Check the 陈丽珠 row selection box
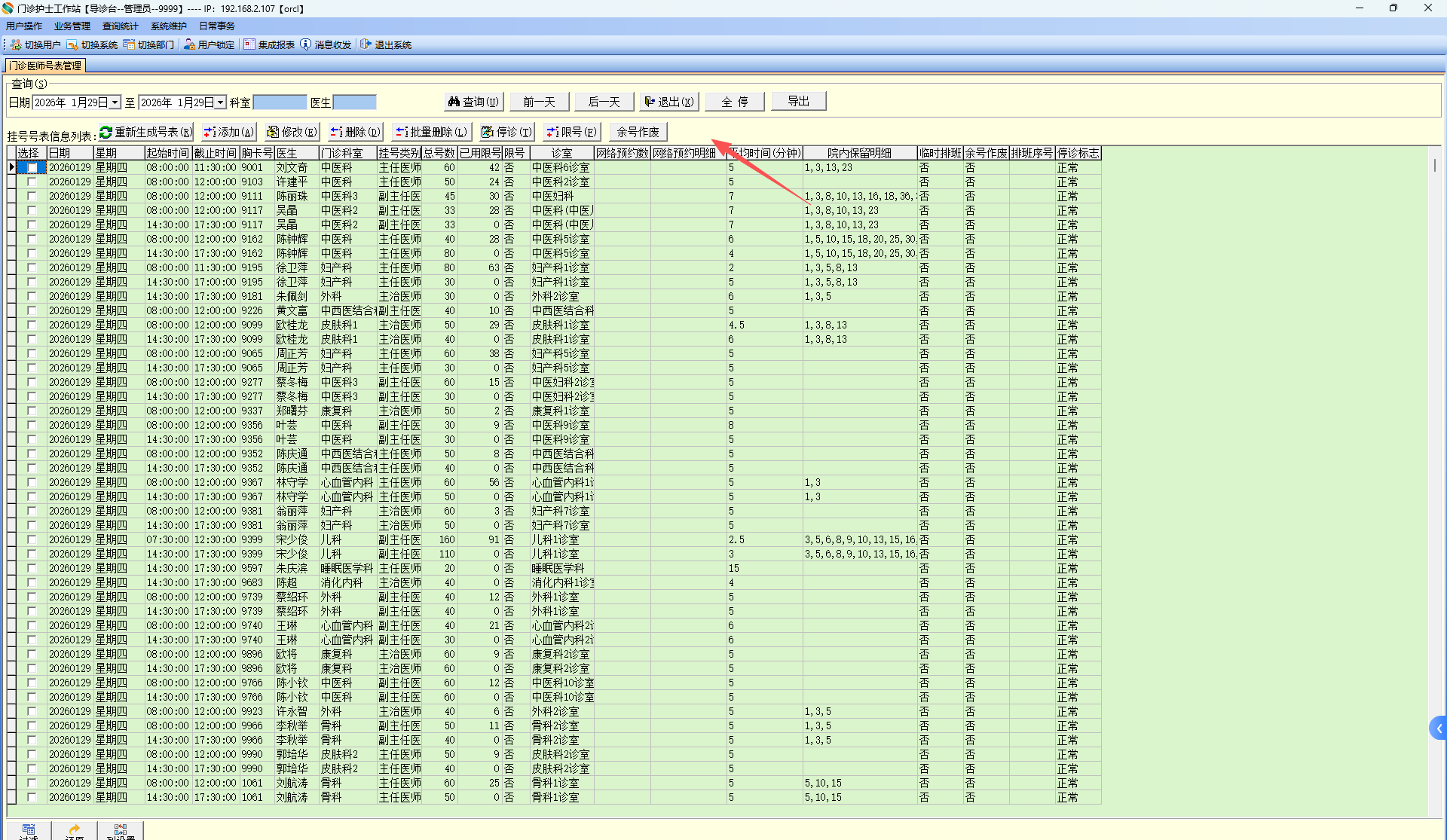This screenshot has width=1447, height=840. click(x=32, y=197)
